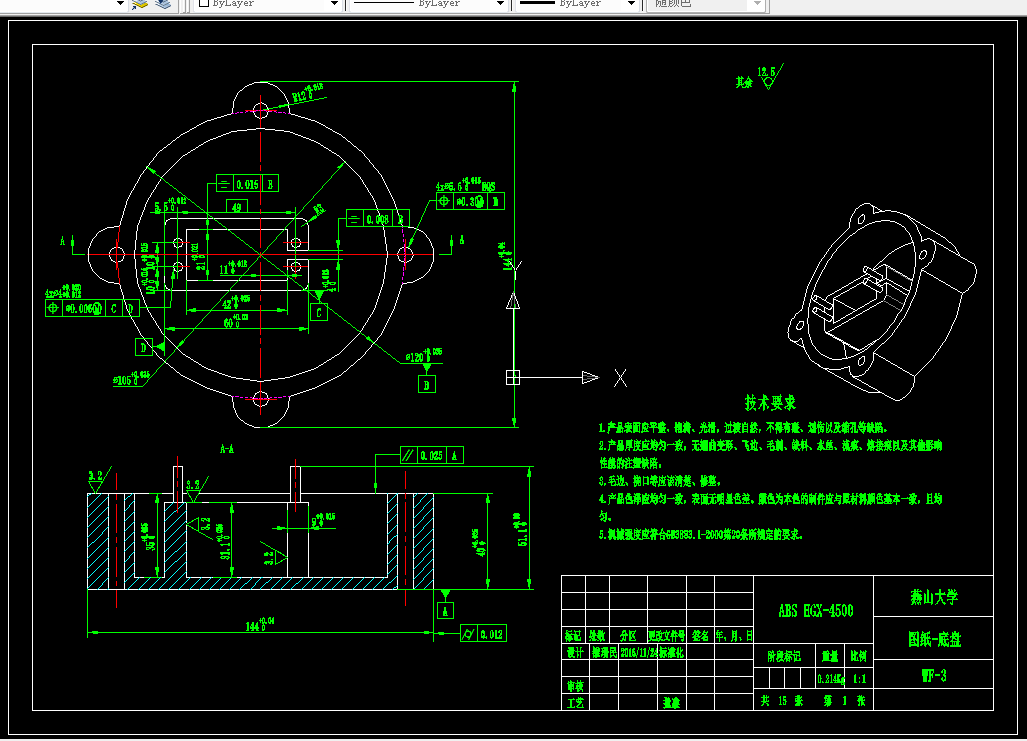The image size is (1027, 741).
Task: Click the make object's layer current icon
Action: pyautogui.click(x=140, y=4)
